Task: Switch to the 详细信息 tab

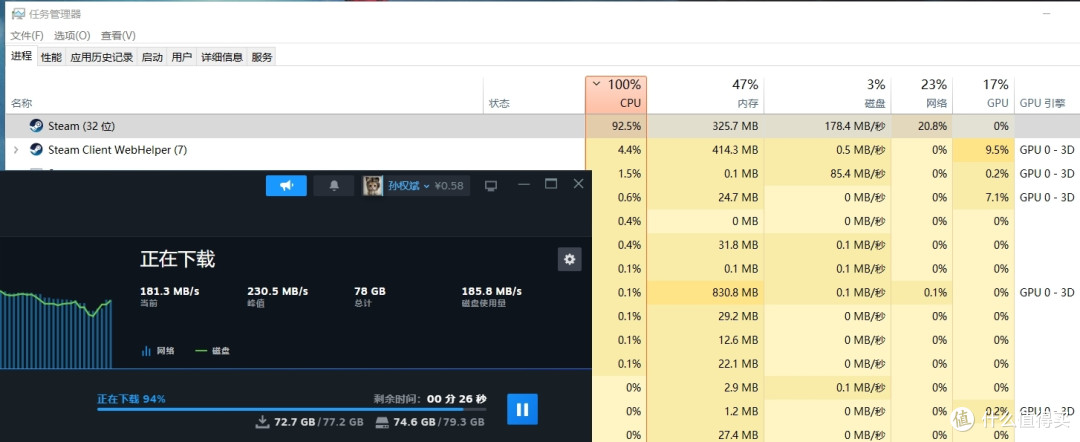Action: pos(222,58)
